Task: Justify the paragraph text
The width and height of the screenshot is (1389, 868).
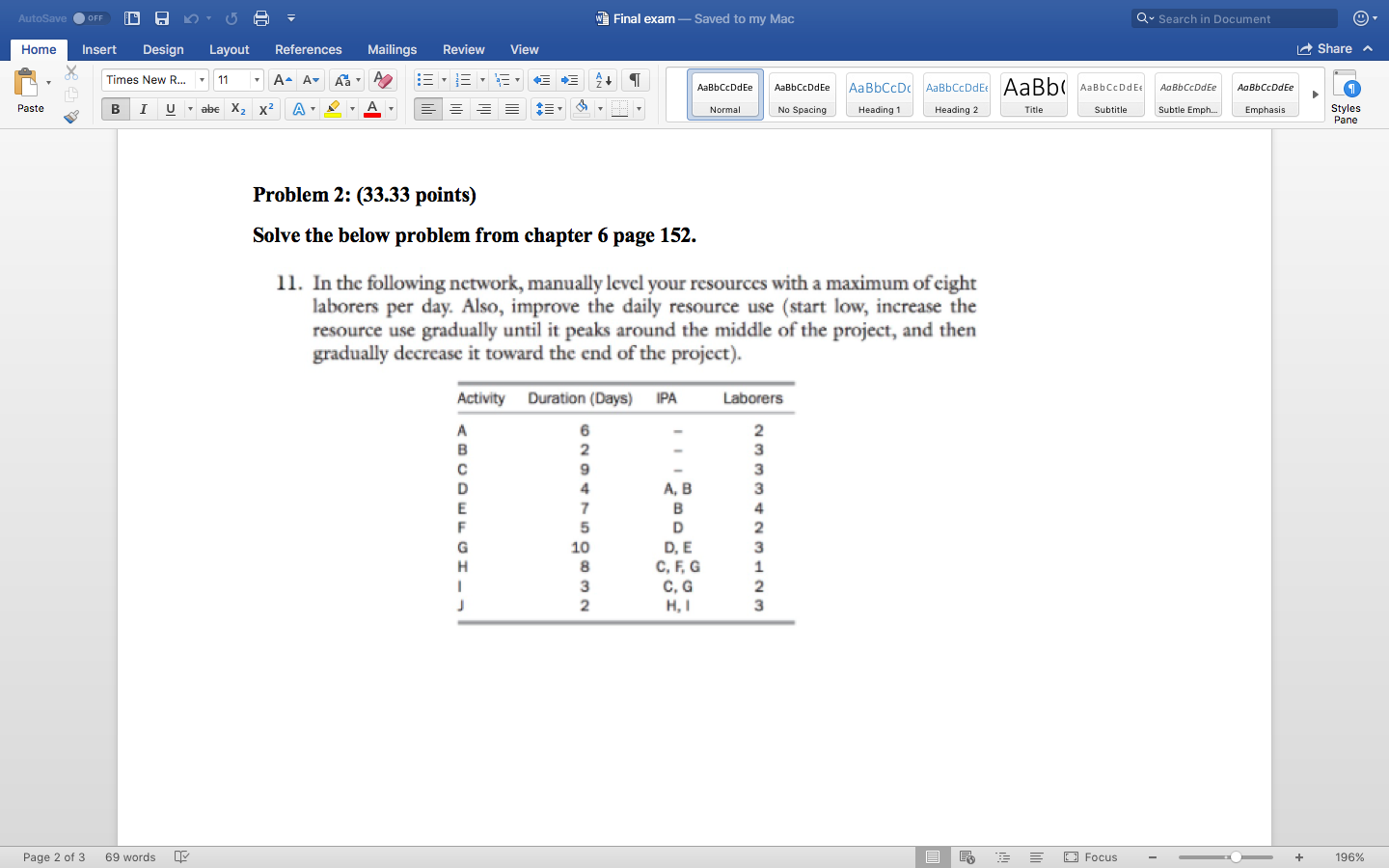Action: (x=512, y=109)
